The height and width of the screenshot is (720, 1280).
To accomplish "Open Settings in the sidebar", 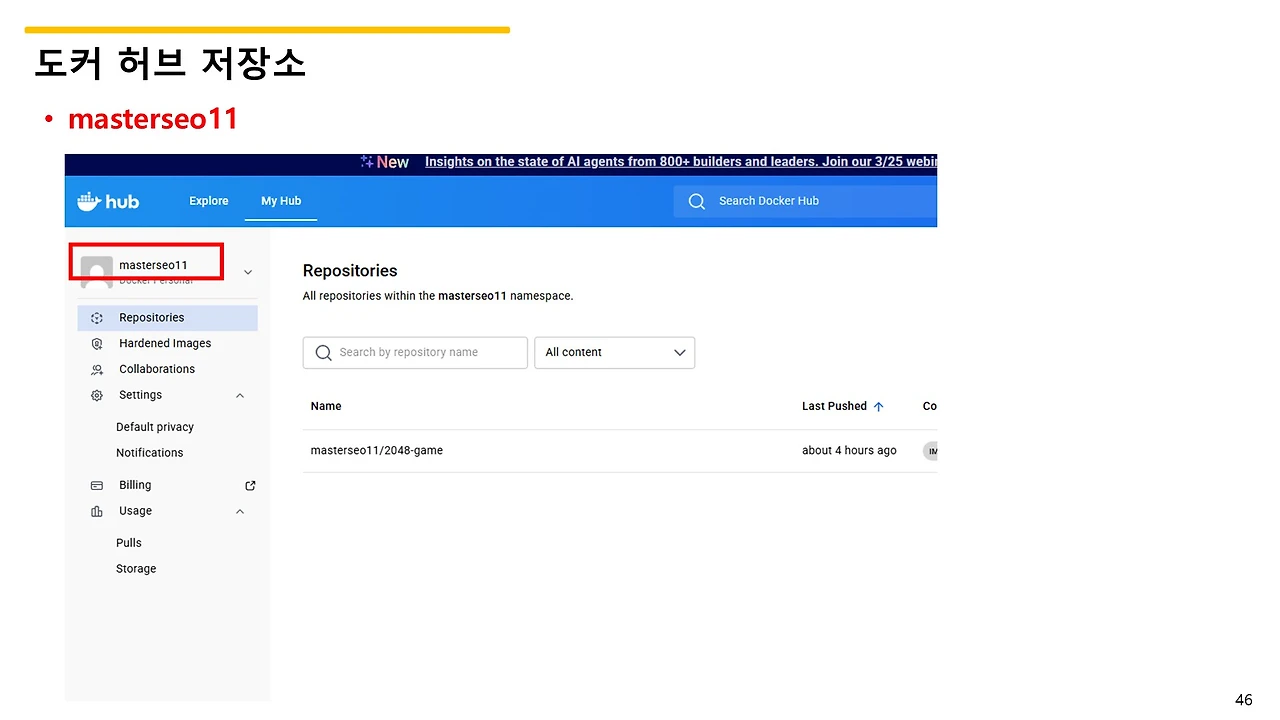I will pos(140,396).
